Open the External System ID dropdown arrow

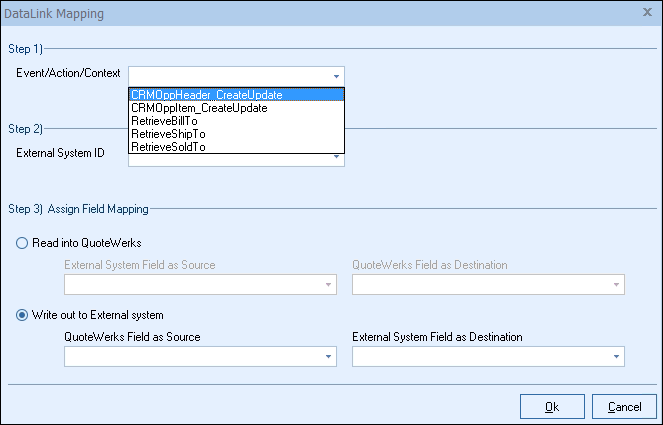pyautogui.click(x=337, y=157)
